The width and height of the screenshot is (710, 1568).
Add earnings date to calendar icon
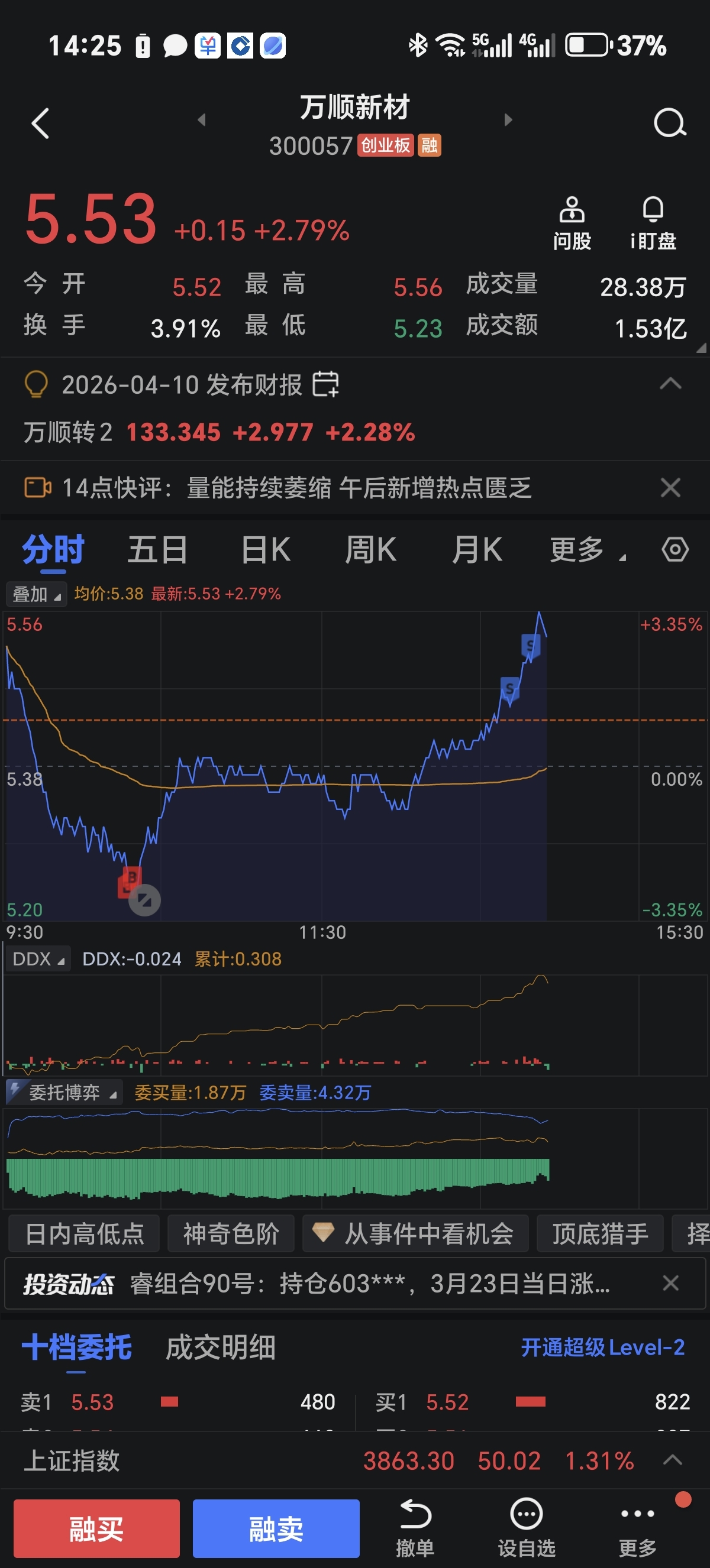tap(326, 384)
